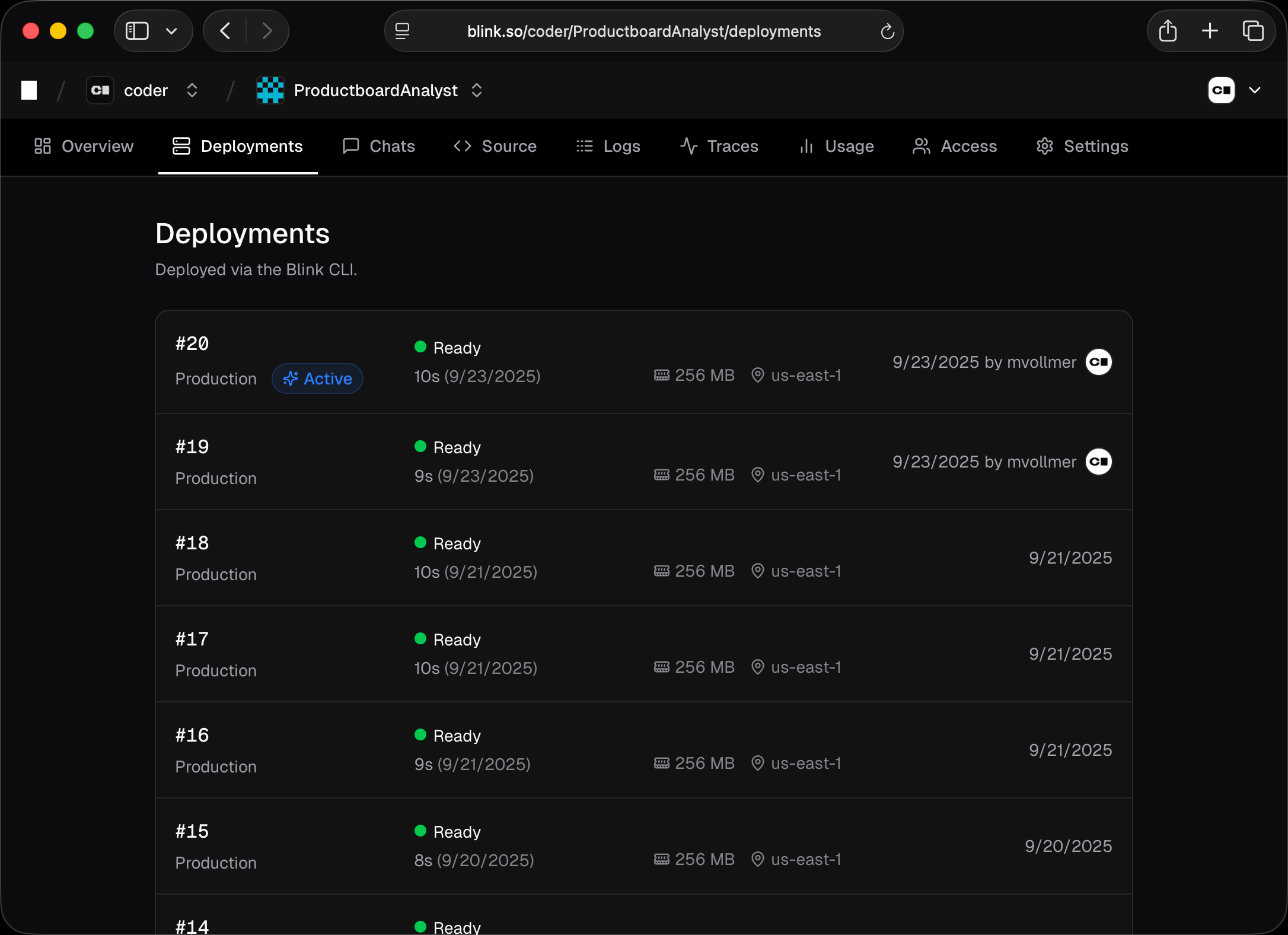Screen dimensions: 1288x935
Task: Select the Ready status on deployment #19
Action: coord(447,447)
